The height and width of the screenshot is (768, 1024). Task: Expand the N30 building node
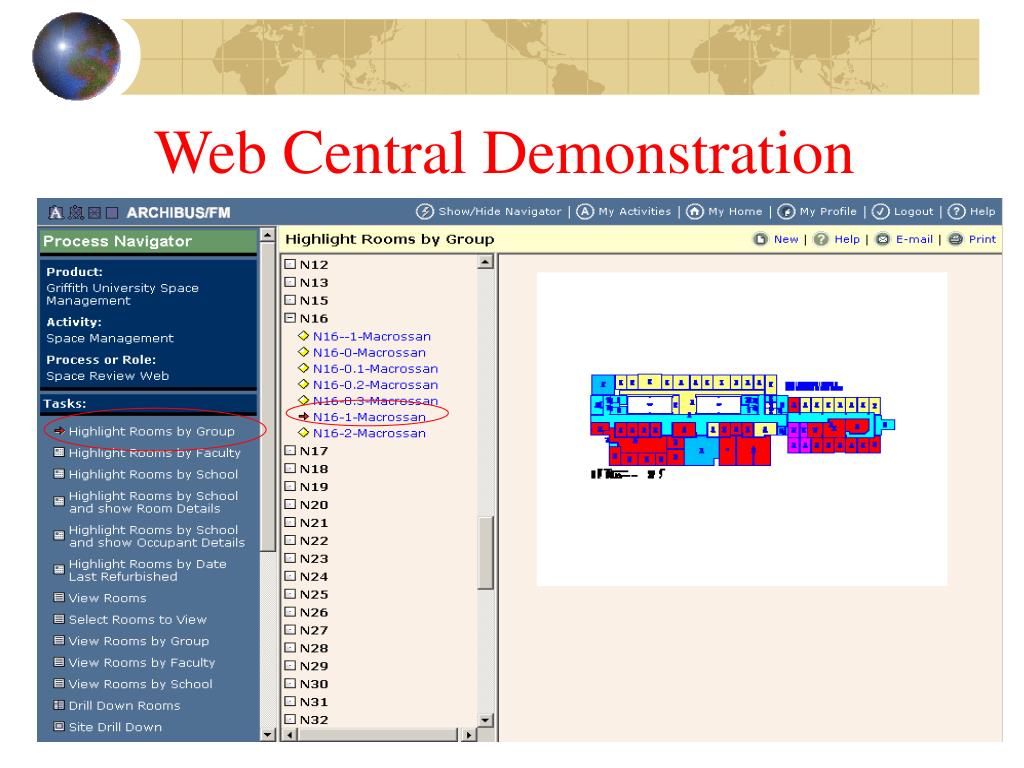[x=291, y=684]
